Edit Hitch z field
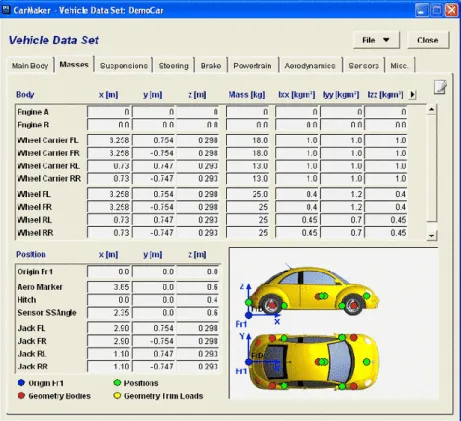 [198, 300]
